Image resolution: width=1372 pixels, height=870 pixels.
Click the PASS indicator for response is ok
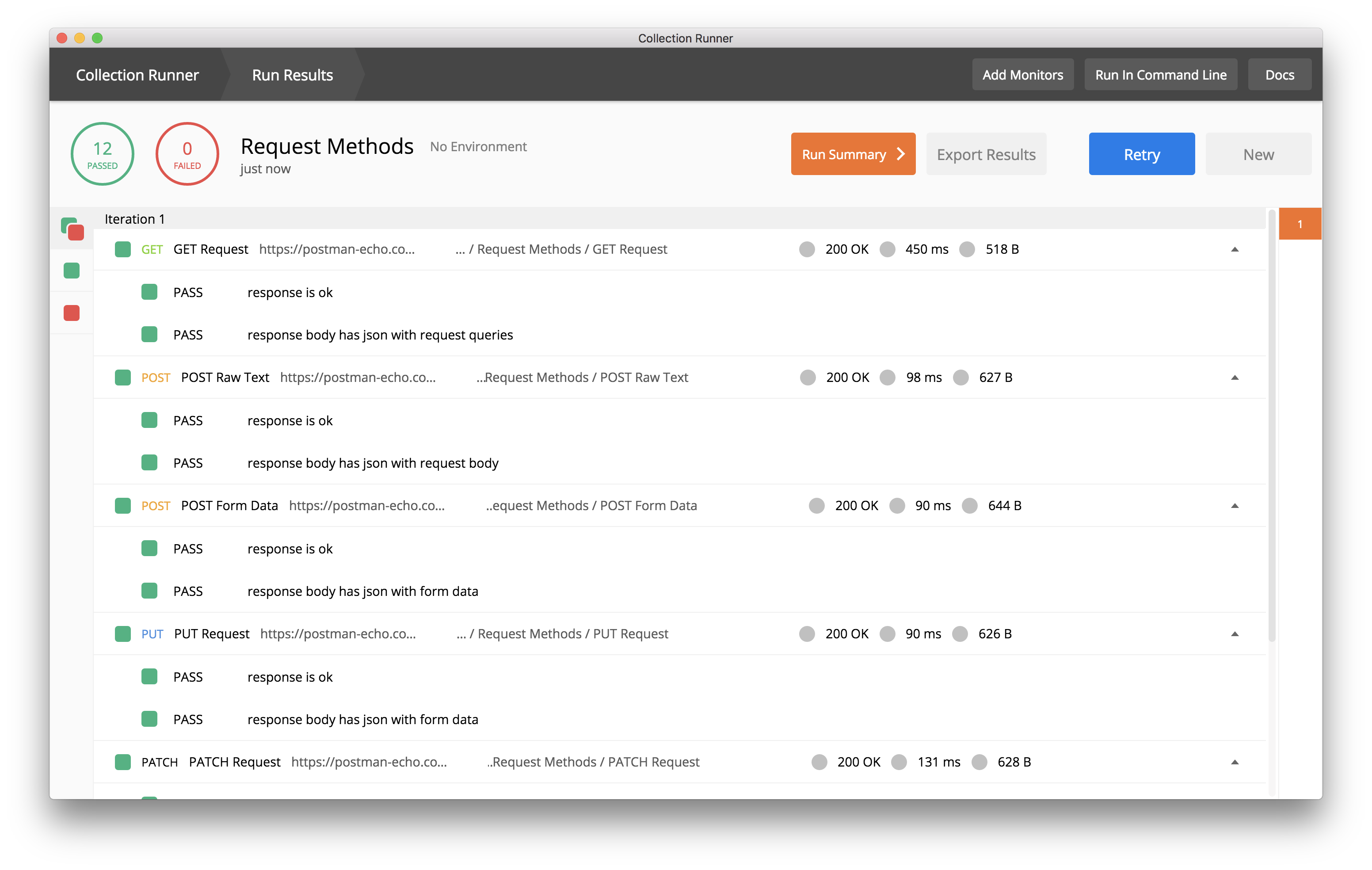(149, 292)
